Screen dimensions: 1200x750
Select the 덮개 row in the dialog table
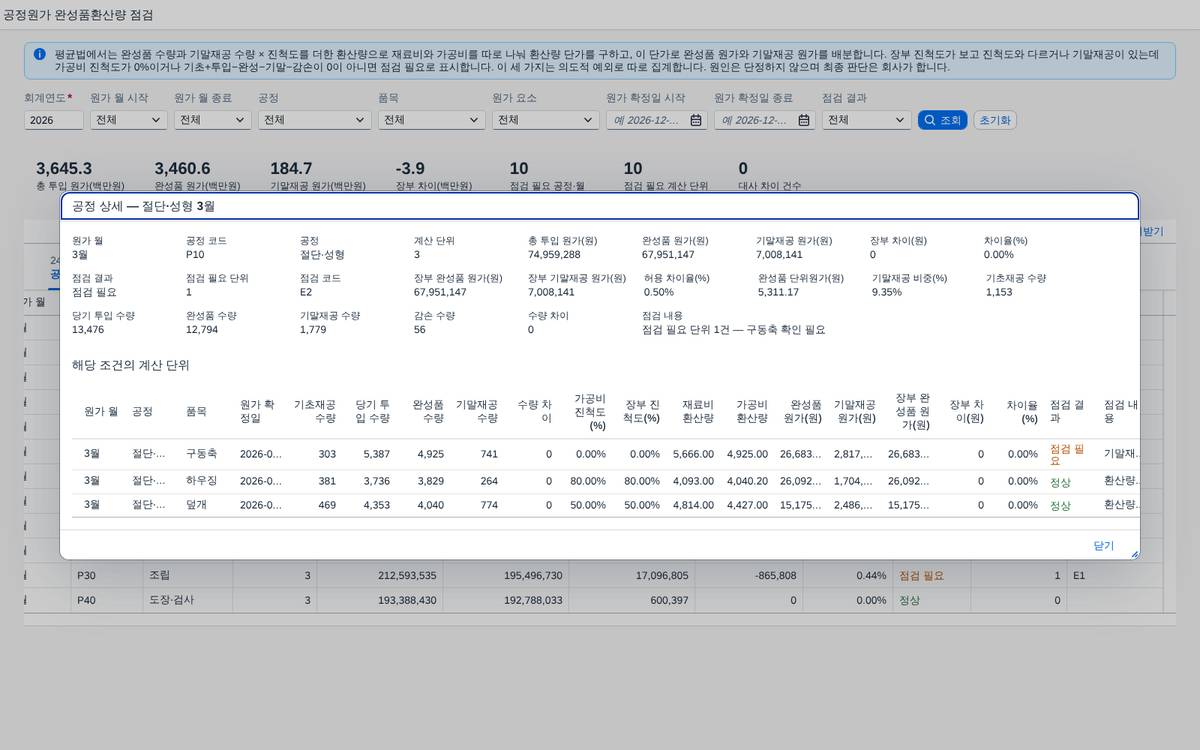[x=605, y=505]
